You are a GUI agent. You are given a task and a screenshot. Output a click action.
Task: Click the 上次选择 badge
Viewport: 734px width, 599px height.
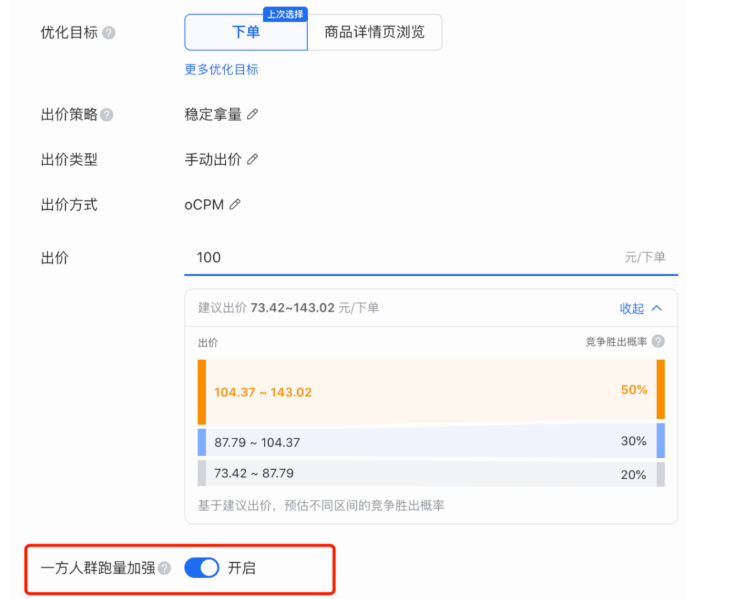coord(285,14)
